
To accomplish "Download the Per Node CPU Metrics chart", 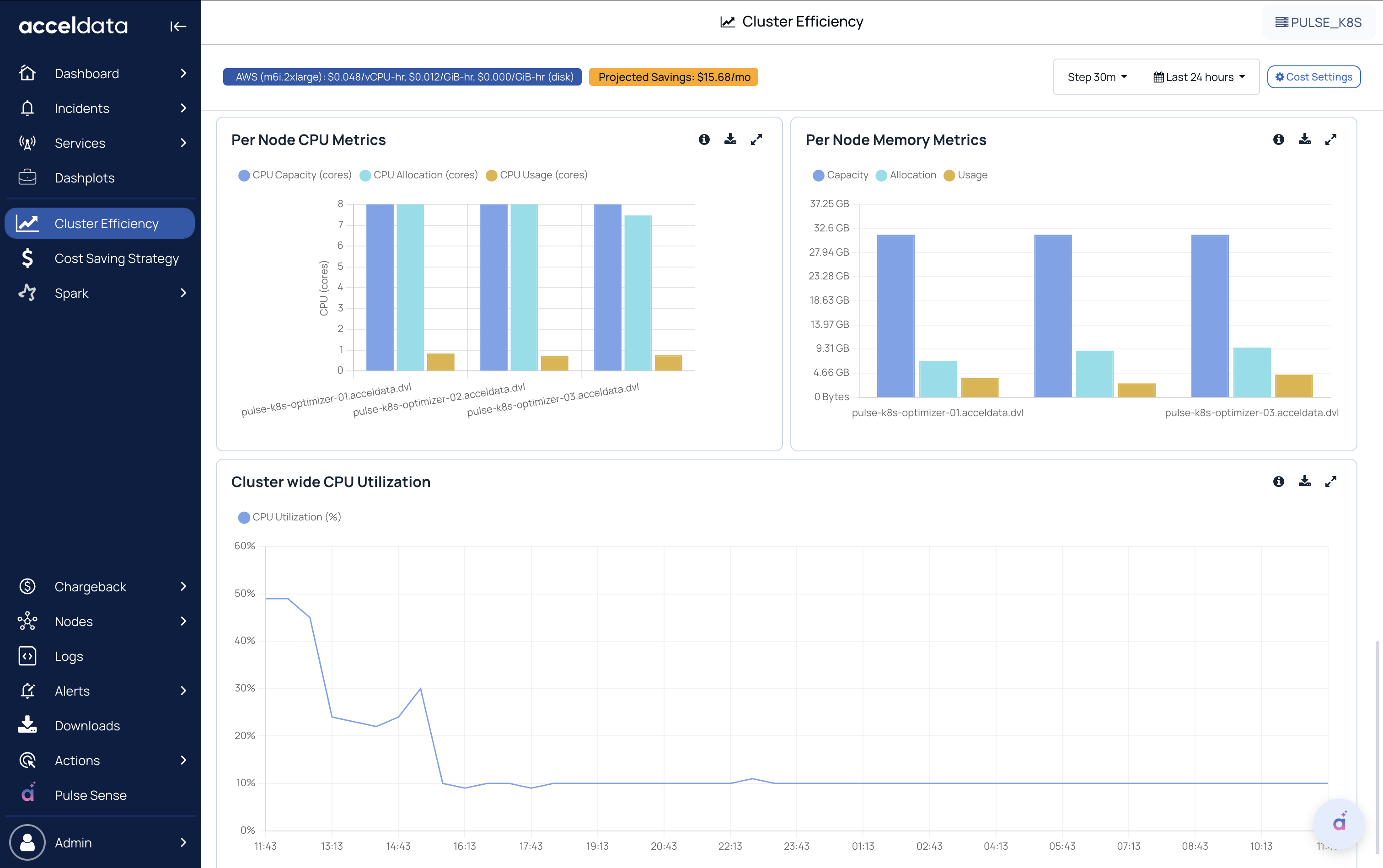I will pyautogui.click(x=730, y=139).
